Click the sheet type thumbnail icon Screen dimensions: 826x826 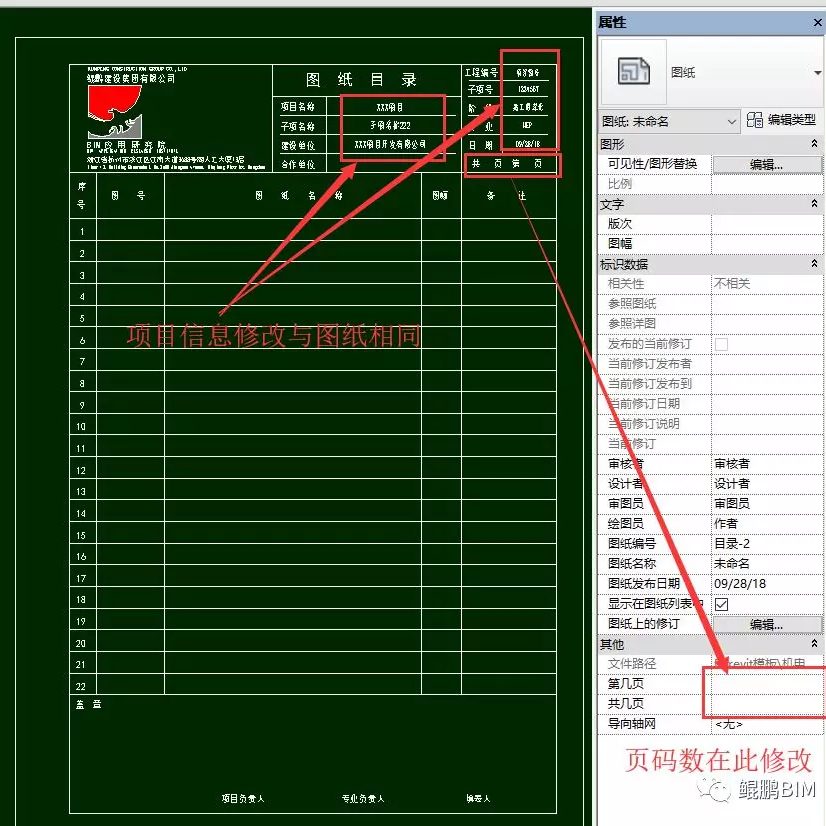[632, 74]
